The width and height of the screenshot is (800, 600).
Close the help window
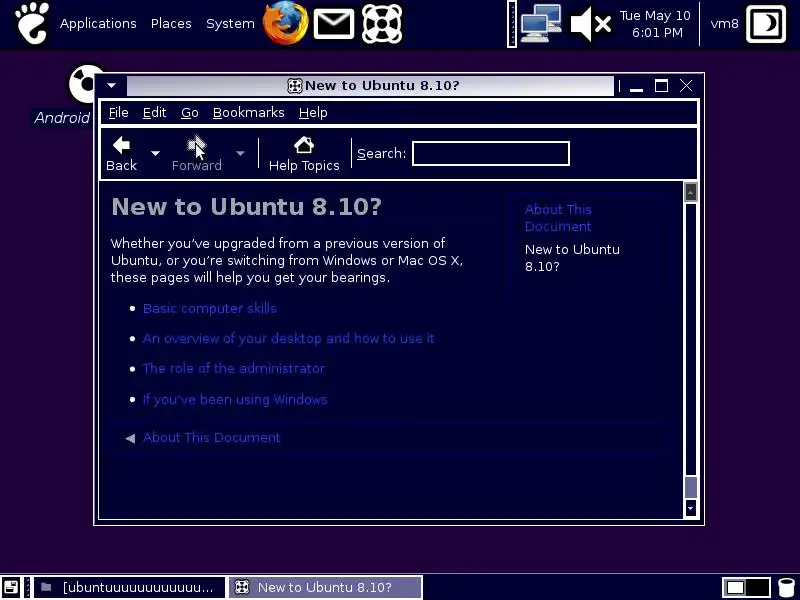686,86
